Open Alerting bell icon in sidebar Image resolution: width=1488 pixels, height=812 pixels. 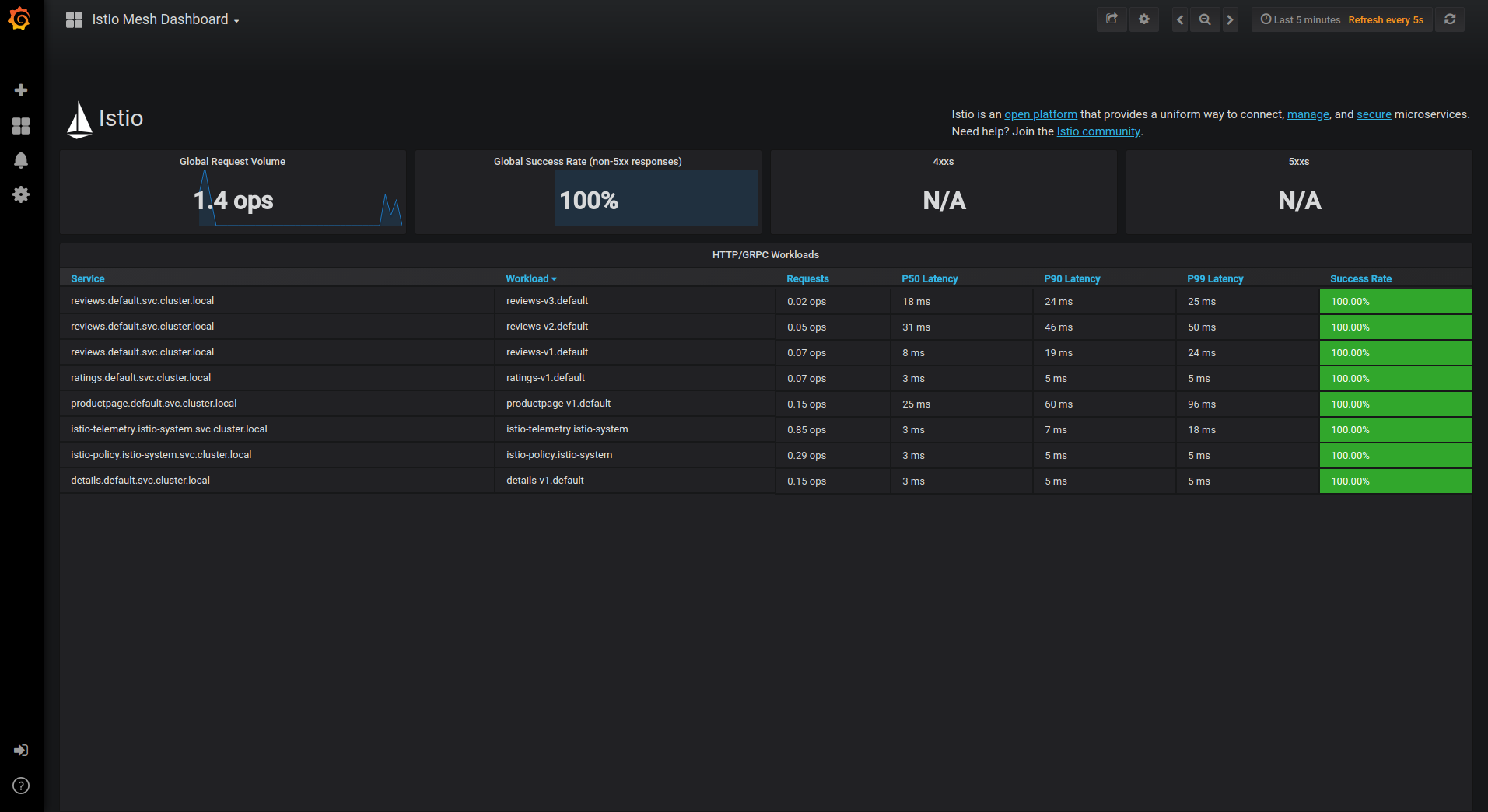(x=21, y=160)
